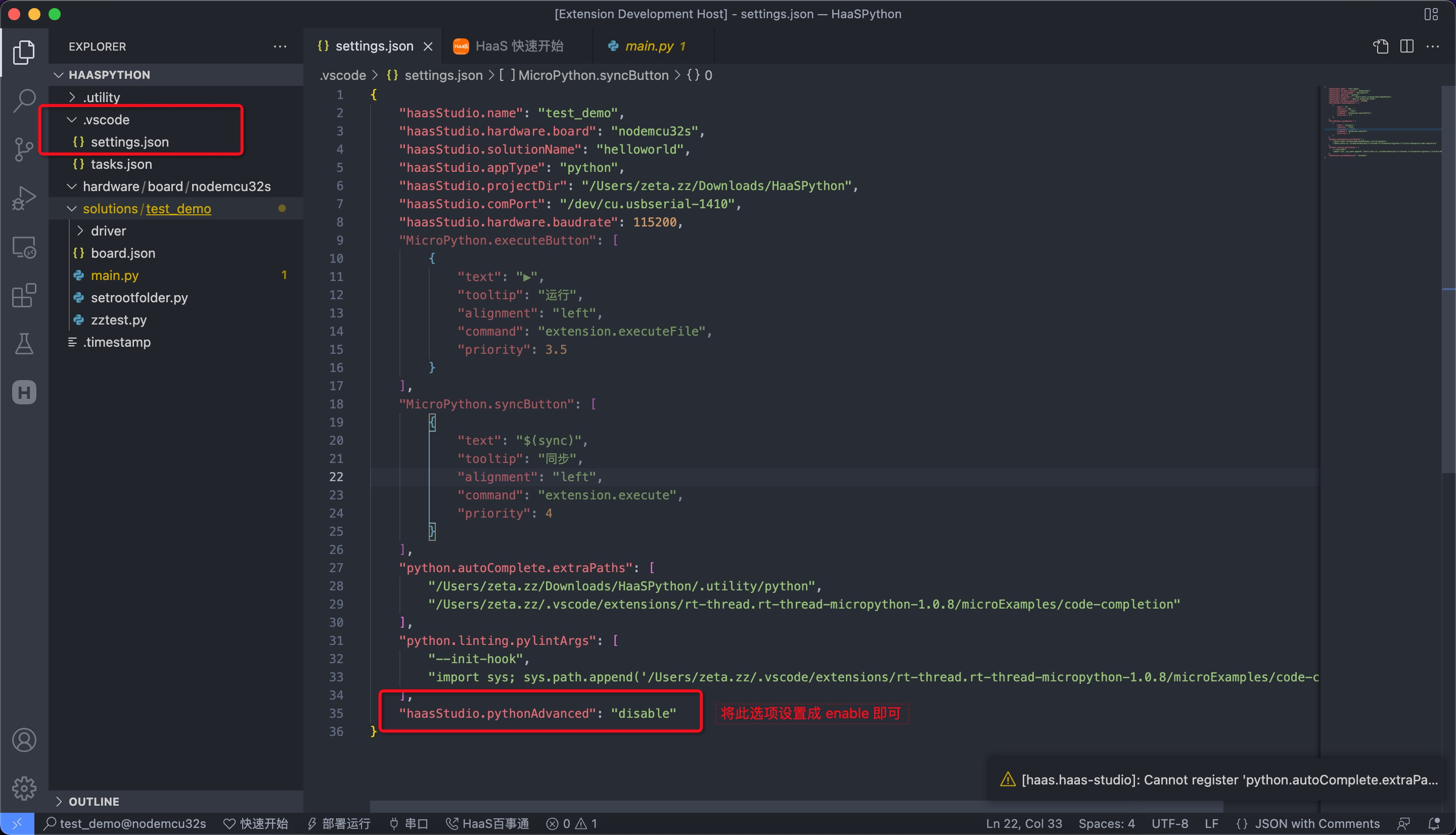The width and height of the screenshot is (1456, 835).
Task: Open notifications bell in status bar
Action: click(1434, 823)
